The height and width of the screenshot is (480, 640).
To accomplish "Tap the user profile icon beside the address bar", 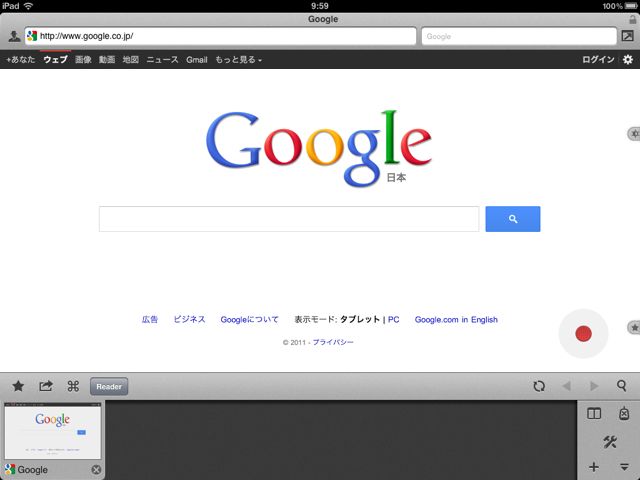I will pyautogui.click(x=14, y=36).
